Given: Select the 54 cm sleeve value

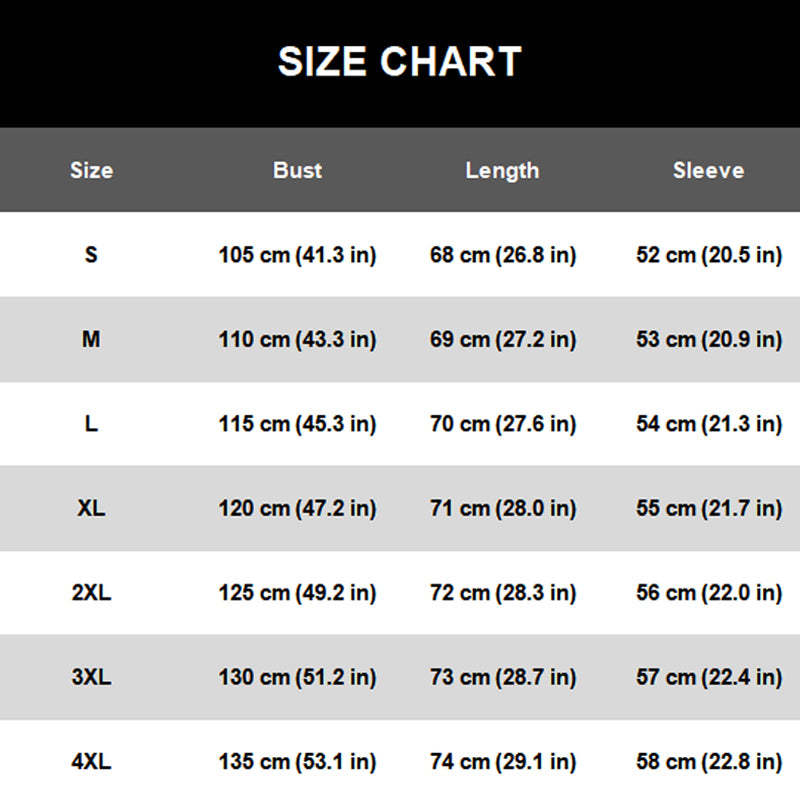Looking at the screenshot, I should pos(708,424).
